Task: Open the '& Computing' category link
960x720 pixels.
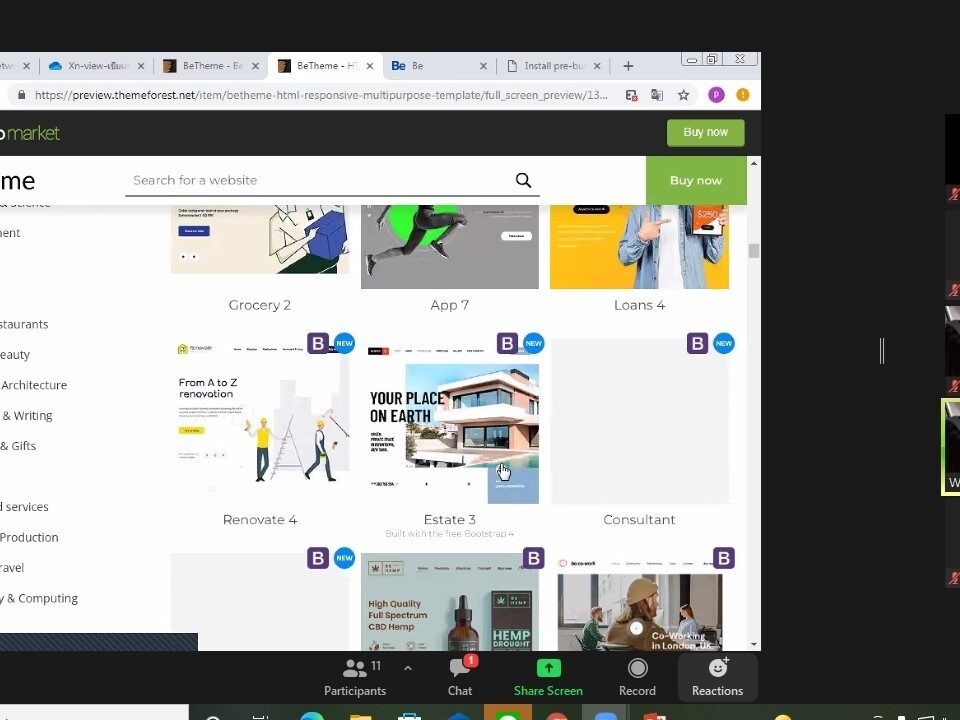Action: [x=40, y=598]
